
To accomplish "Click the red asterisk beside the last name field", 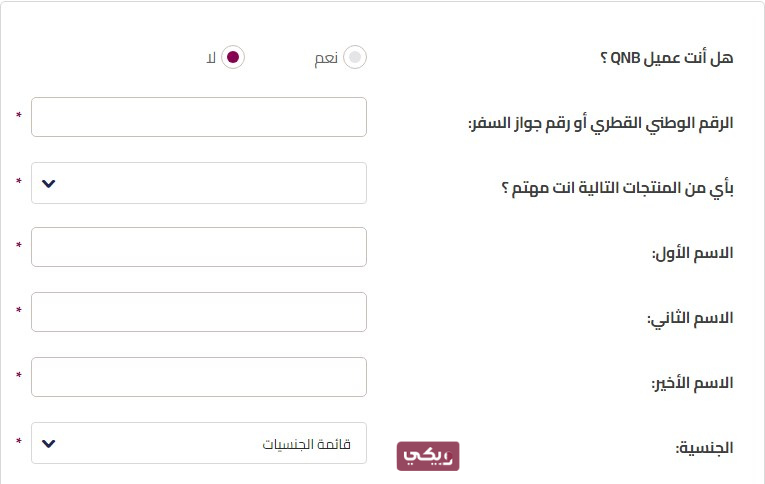I will pos(18,376).
